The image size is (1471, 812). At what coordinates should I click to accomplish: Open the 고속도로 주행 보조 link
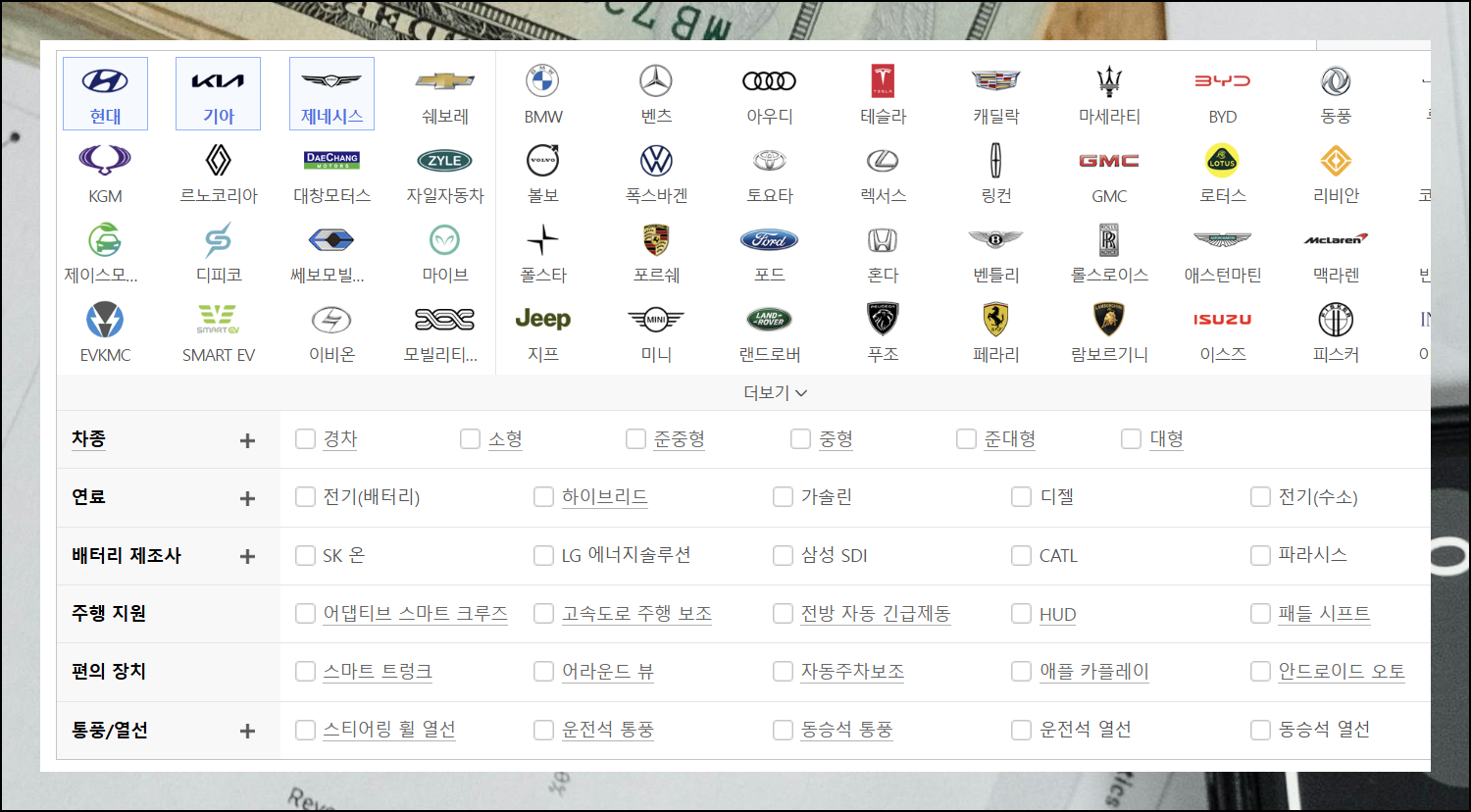pyautogui.click(x=636, y=614)
